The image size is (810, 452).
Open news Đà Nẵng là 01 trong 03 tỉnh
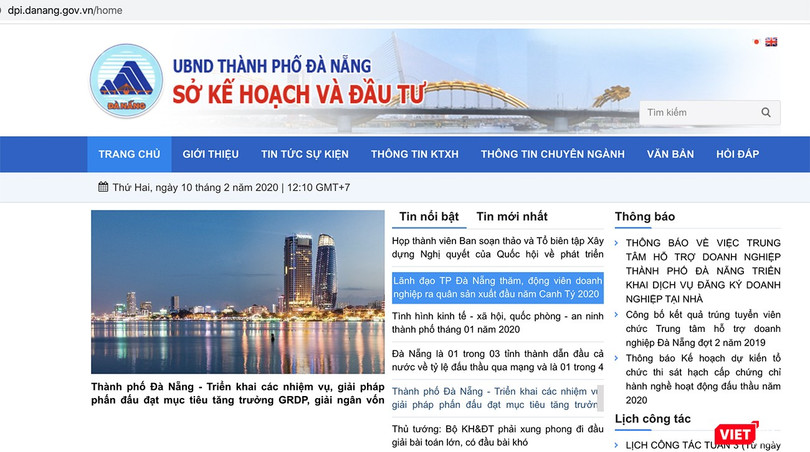coord(497,361)
